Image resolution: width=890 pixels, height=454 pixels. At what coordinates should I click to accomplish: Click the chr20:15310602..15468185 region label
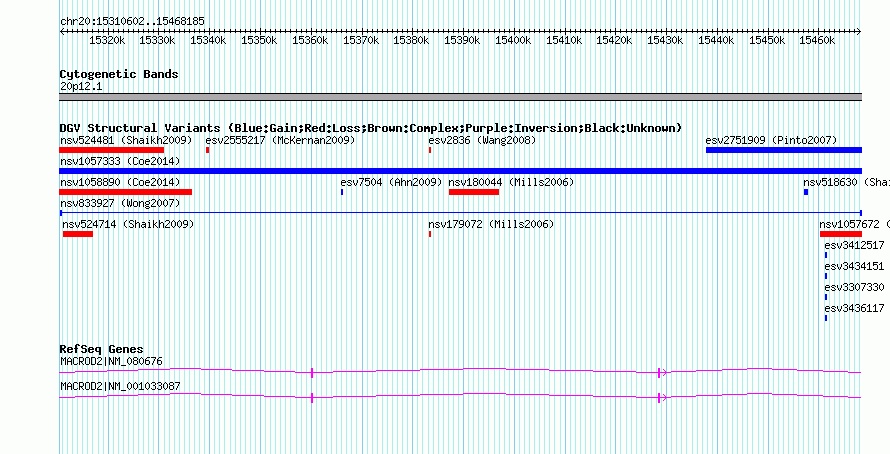click(x=132, y=21)
